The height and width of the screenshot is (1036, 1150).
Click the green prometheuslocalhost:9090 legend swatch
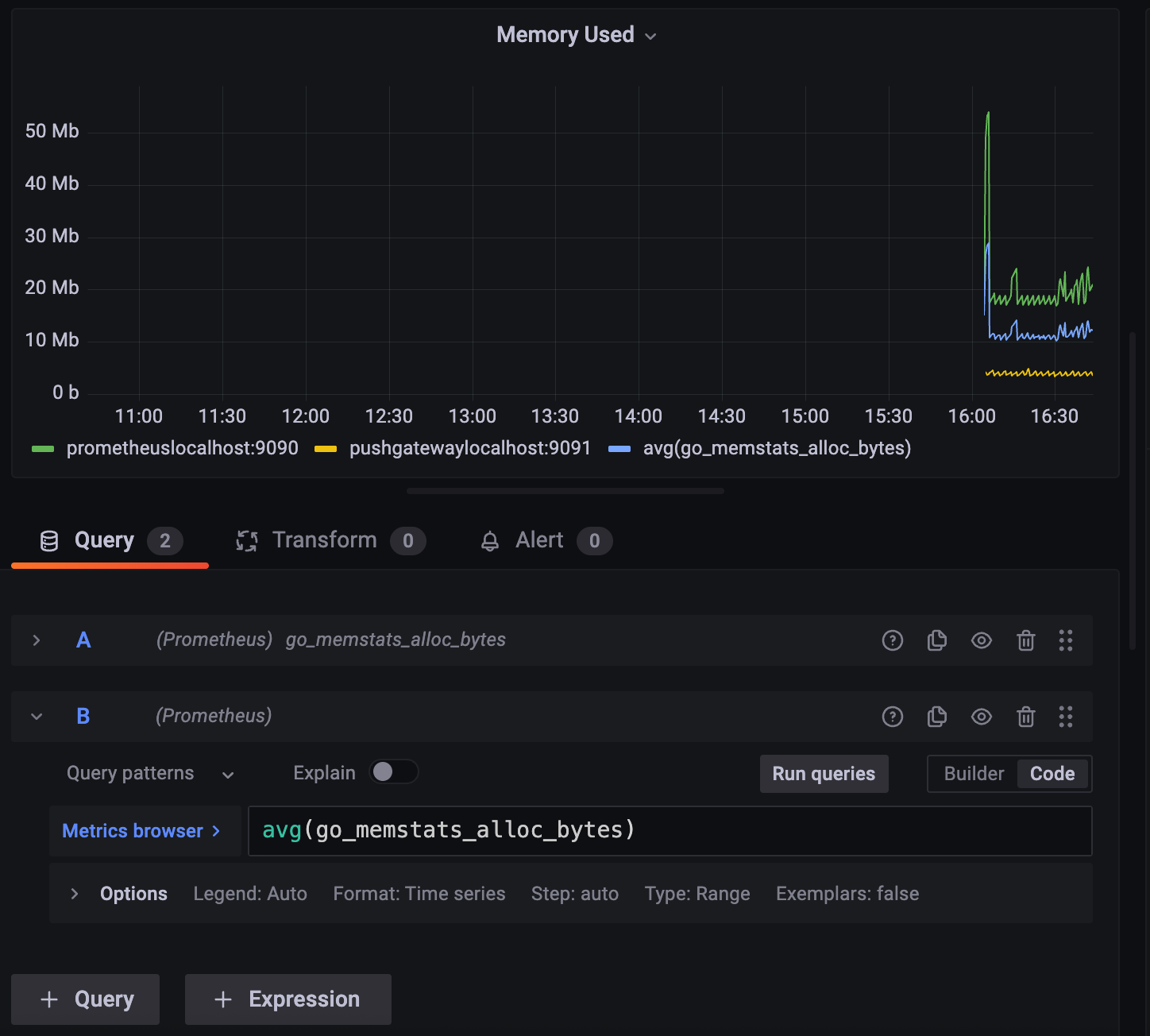pyautogui.click(x=43, y=450)
